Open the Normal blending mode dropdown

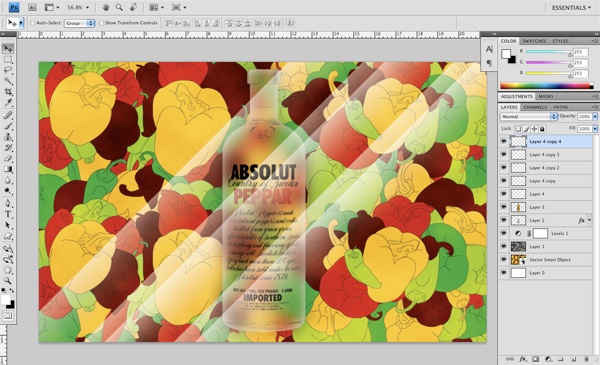pyautogui.click(x=528, y=116)
